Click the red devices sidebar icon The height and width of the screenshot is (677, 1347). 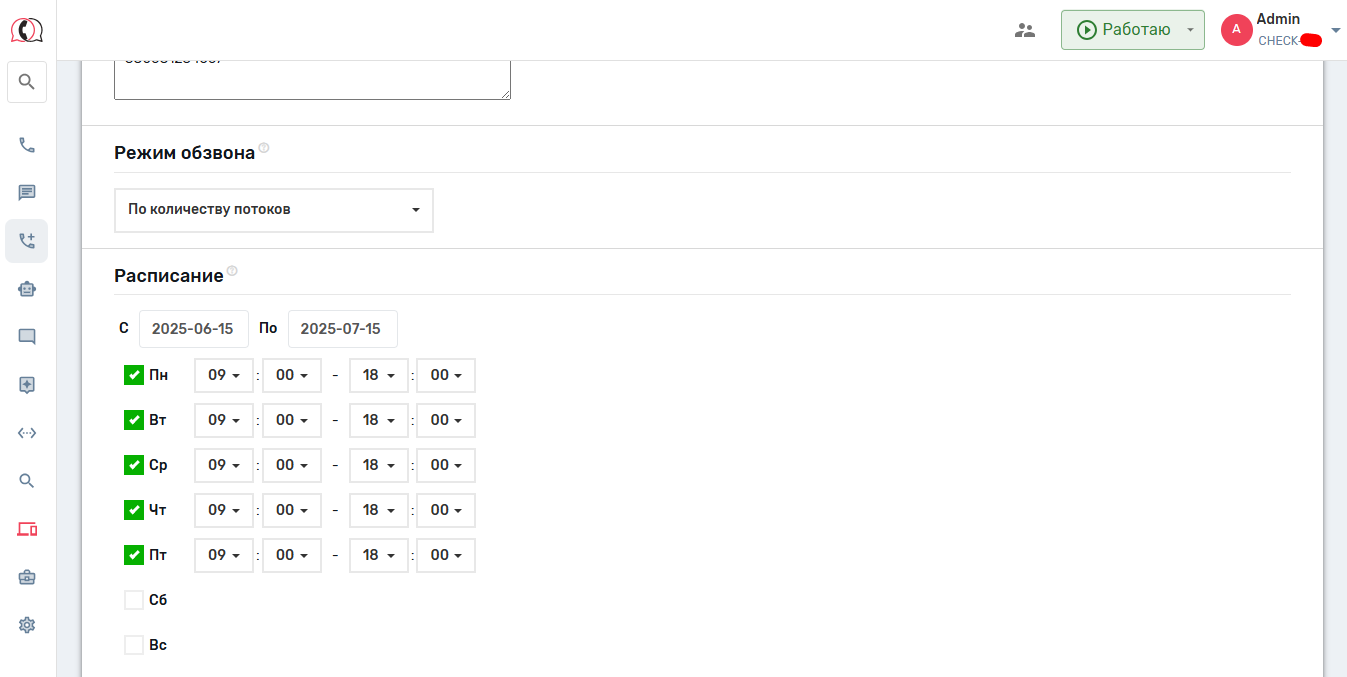pyautogui.click(x=27, y=529)
